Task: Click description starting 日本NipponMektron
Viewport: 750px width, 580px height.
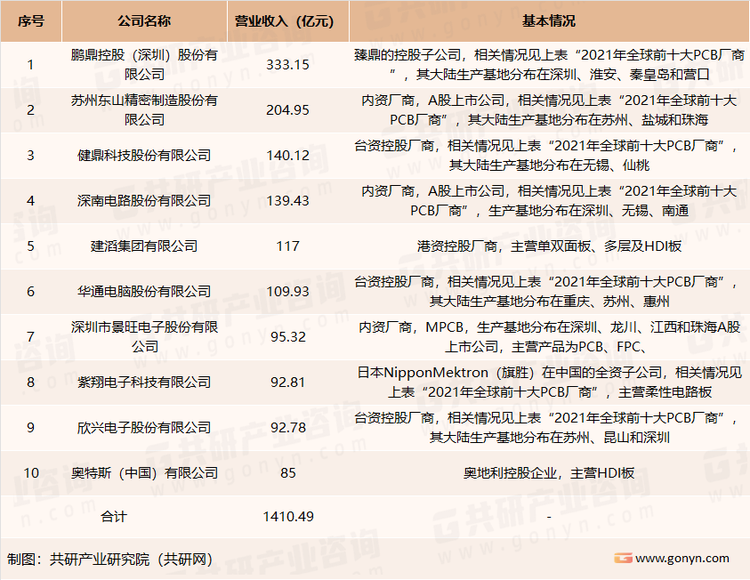Action: (549, 382)
